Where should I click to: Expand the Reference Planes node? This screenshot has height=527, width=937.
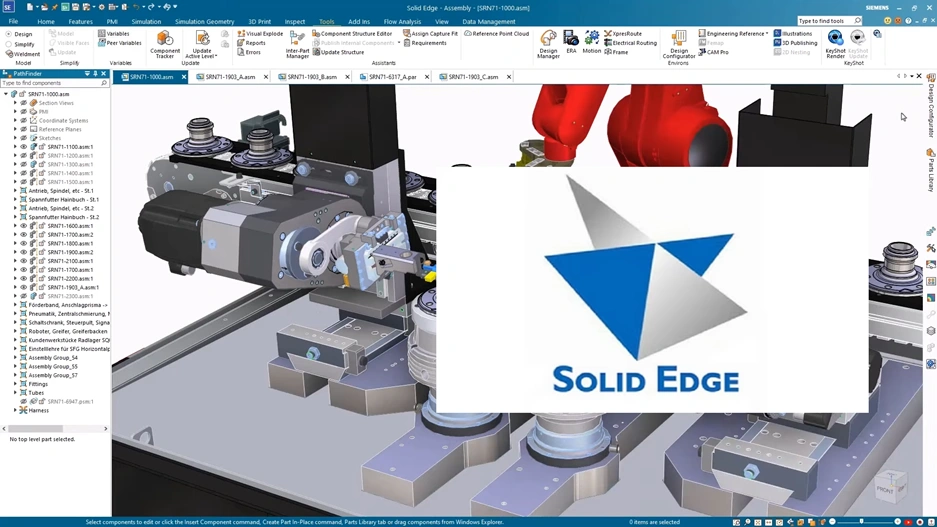[16, 129]
